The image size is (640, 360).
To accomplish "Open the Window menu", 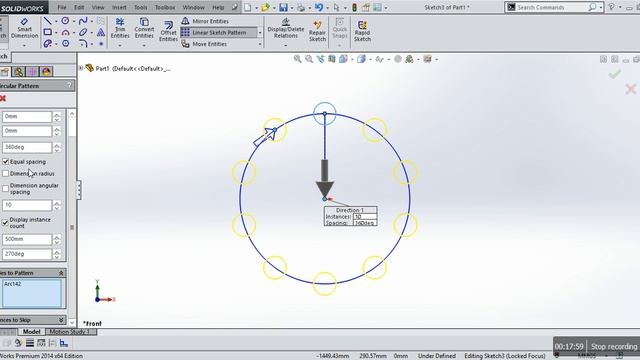I will [193, 7].
